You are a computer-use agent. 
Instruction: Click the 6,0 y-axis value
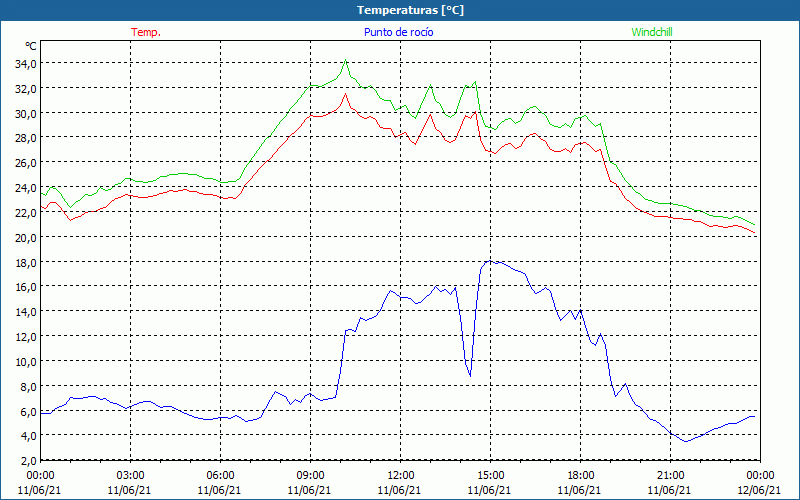[x=29, y=411]
